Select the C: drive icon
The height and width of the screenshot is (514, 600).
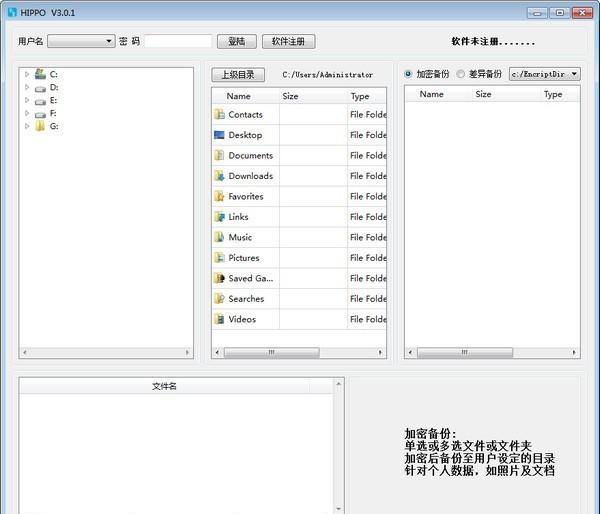click(x=40, y=74)
